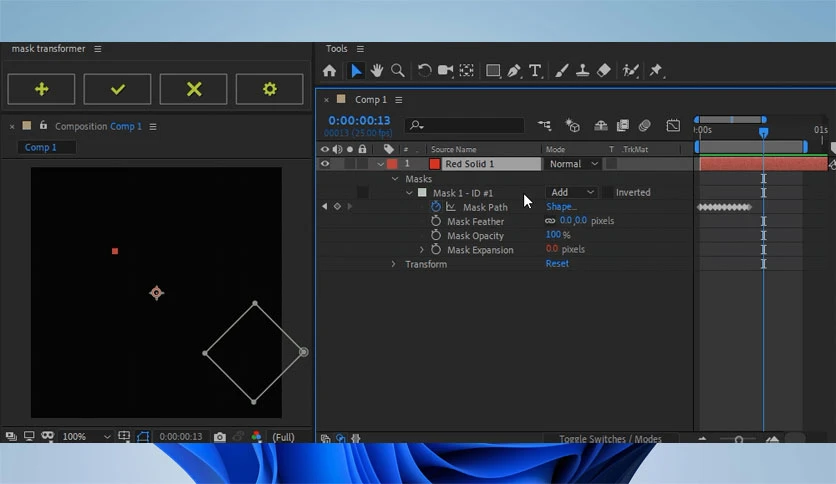The image size is (836, 484).
Task: Select the Rectangle shape tool
Action: point(493,70)
